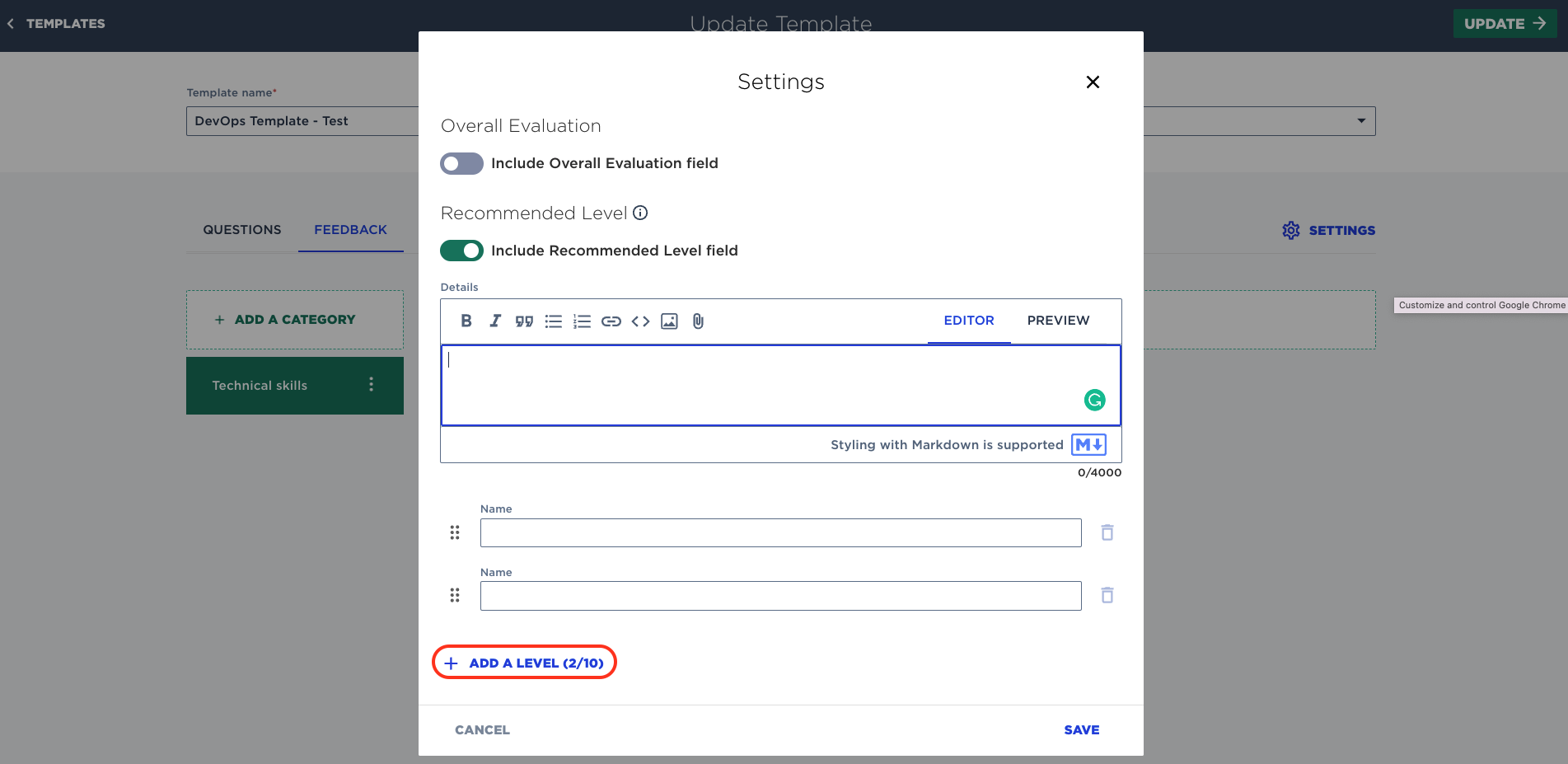This screenshot has height=764, width=1568.
Task: Disable the Recommended Level field toggle
Action: pos(461,251)
